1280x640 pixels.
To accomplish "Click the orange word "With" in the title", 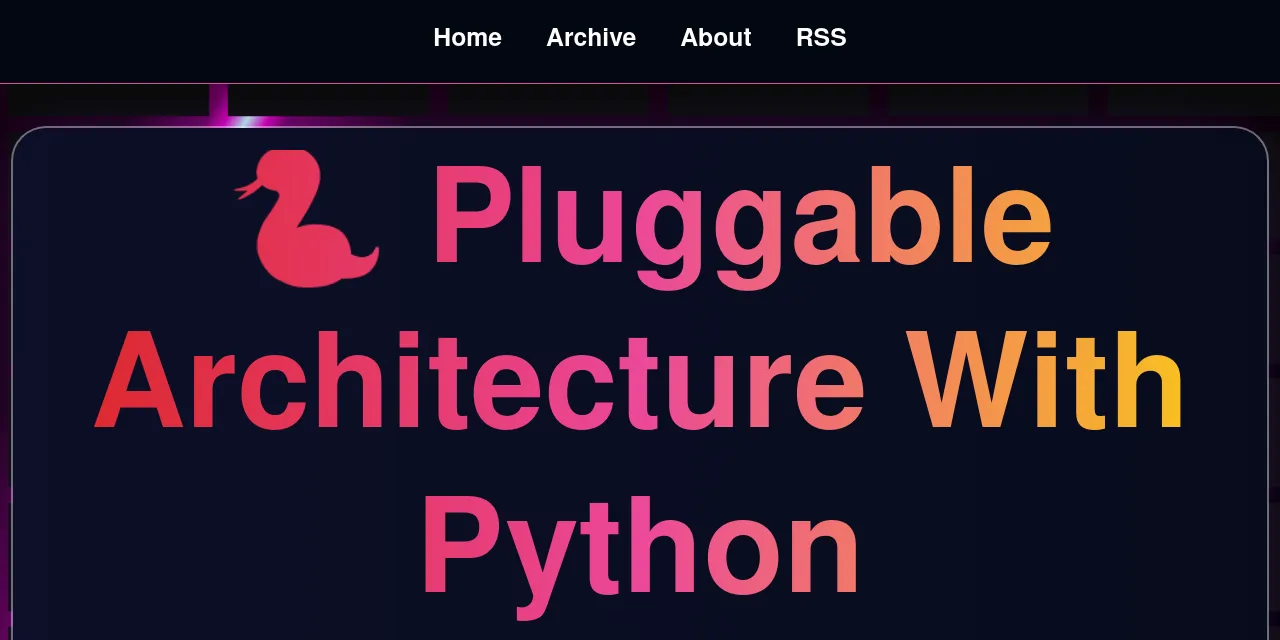I will tap(1045, 382).
